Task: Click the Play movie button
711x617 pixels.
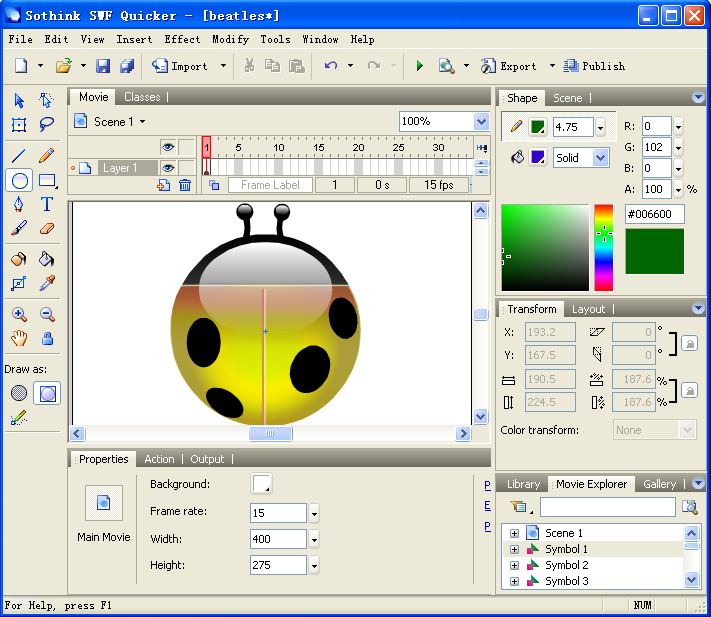Action: click(419, 66)
